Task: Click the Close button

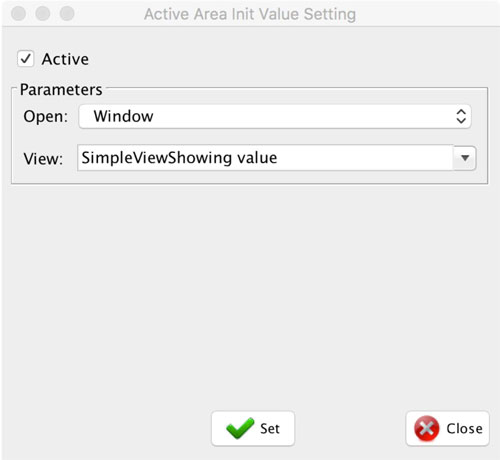Action: tap(448, 428)
